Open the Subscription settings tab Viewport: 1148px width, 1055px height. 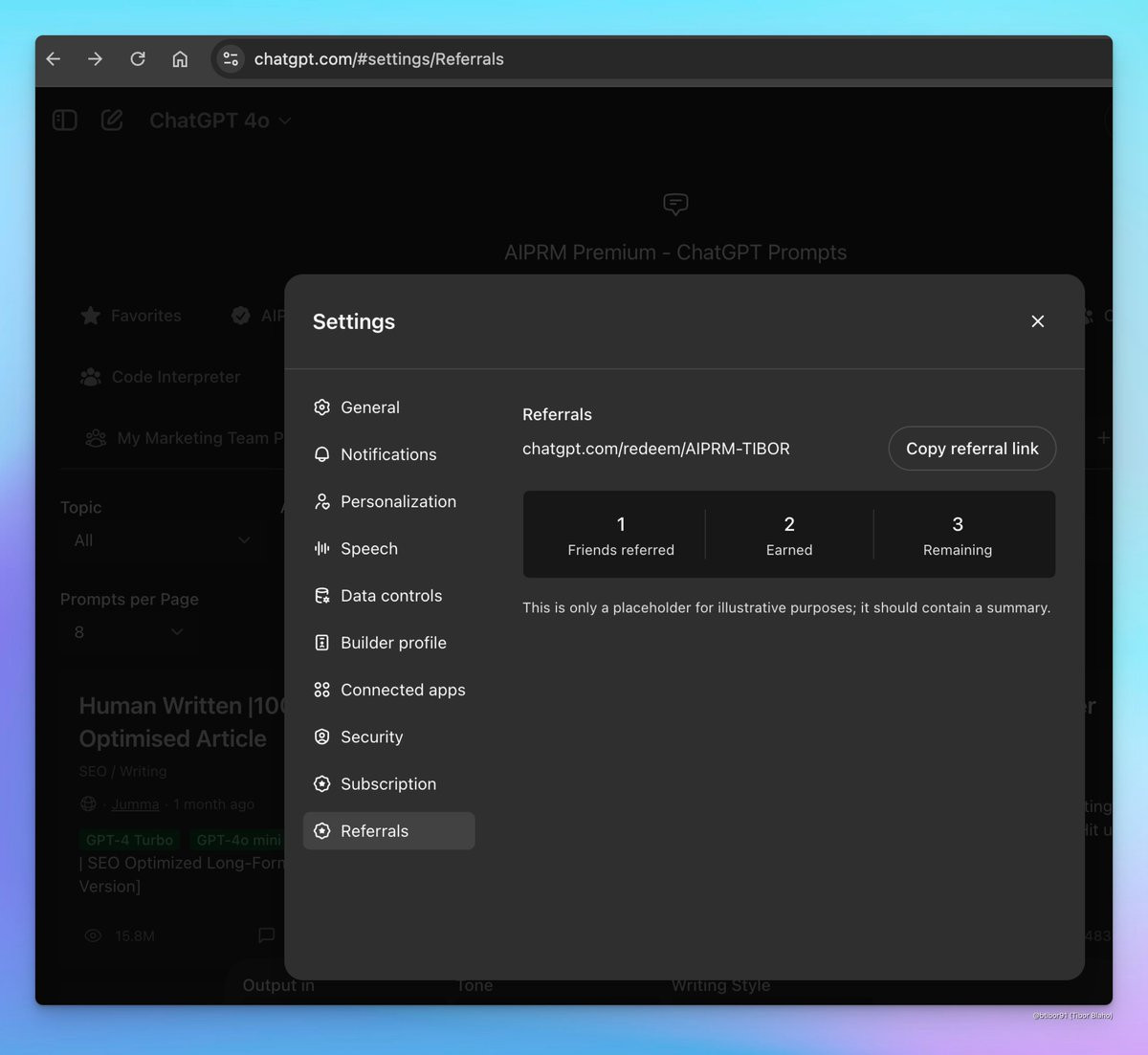(389, 784)
